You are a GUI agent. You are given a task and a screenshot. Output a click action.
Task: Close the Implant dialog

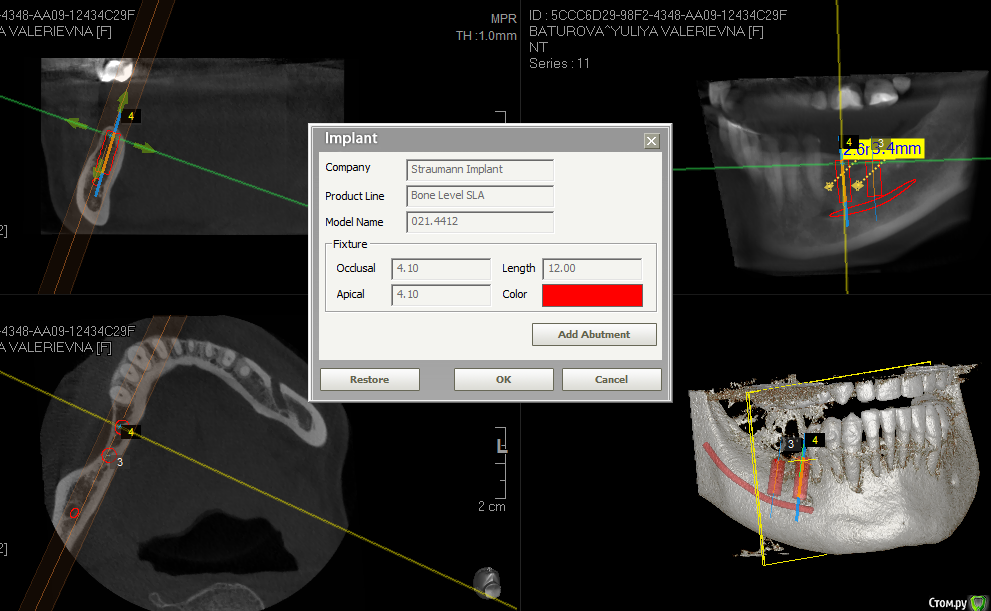pos(652,141)
